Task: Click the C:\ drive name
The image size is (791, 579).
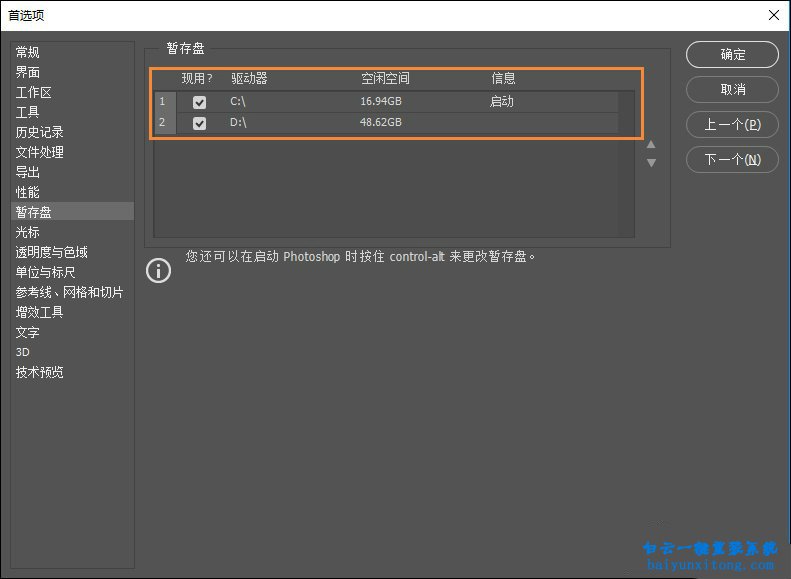Action: pyautogui.click(x=238, y=101)
